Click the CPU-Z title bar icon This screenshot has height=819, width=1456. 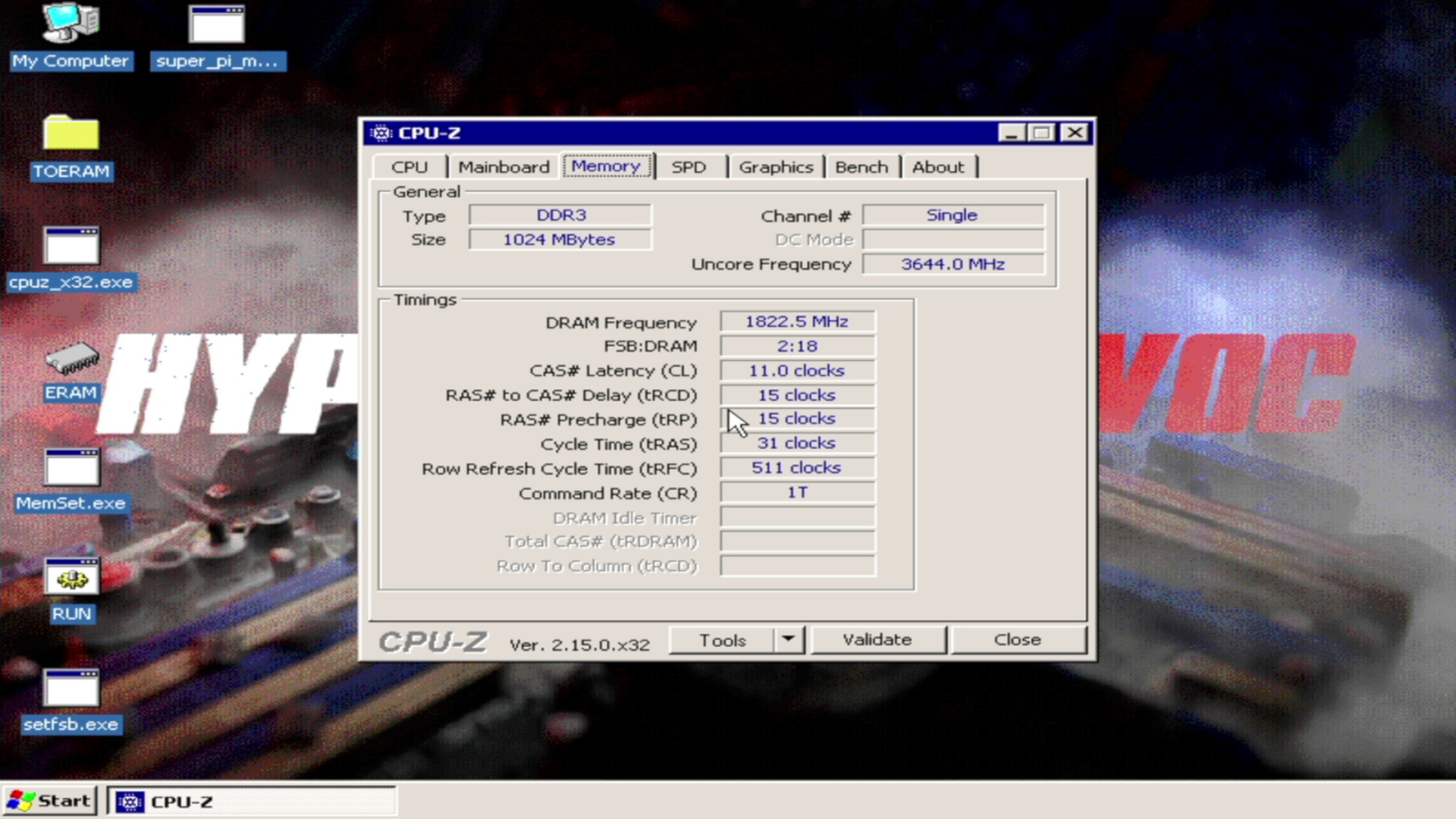[x=381, y=133]
